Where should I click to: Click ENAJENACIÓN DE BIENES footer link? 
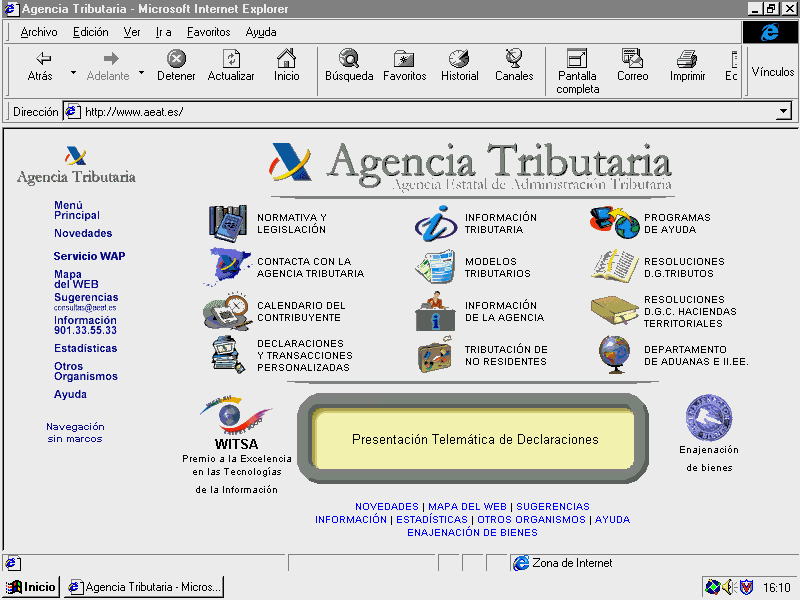(x=472, y=533)
